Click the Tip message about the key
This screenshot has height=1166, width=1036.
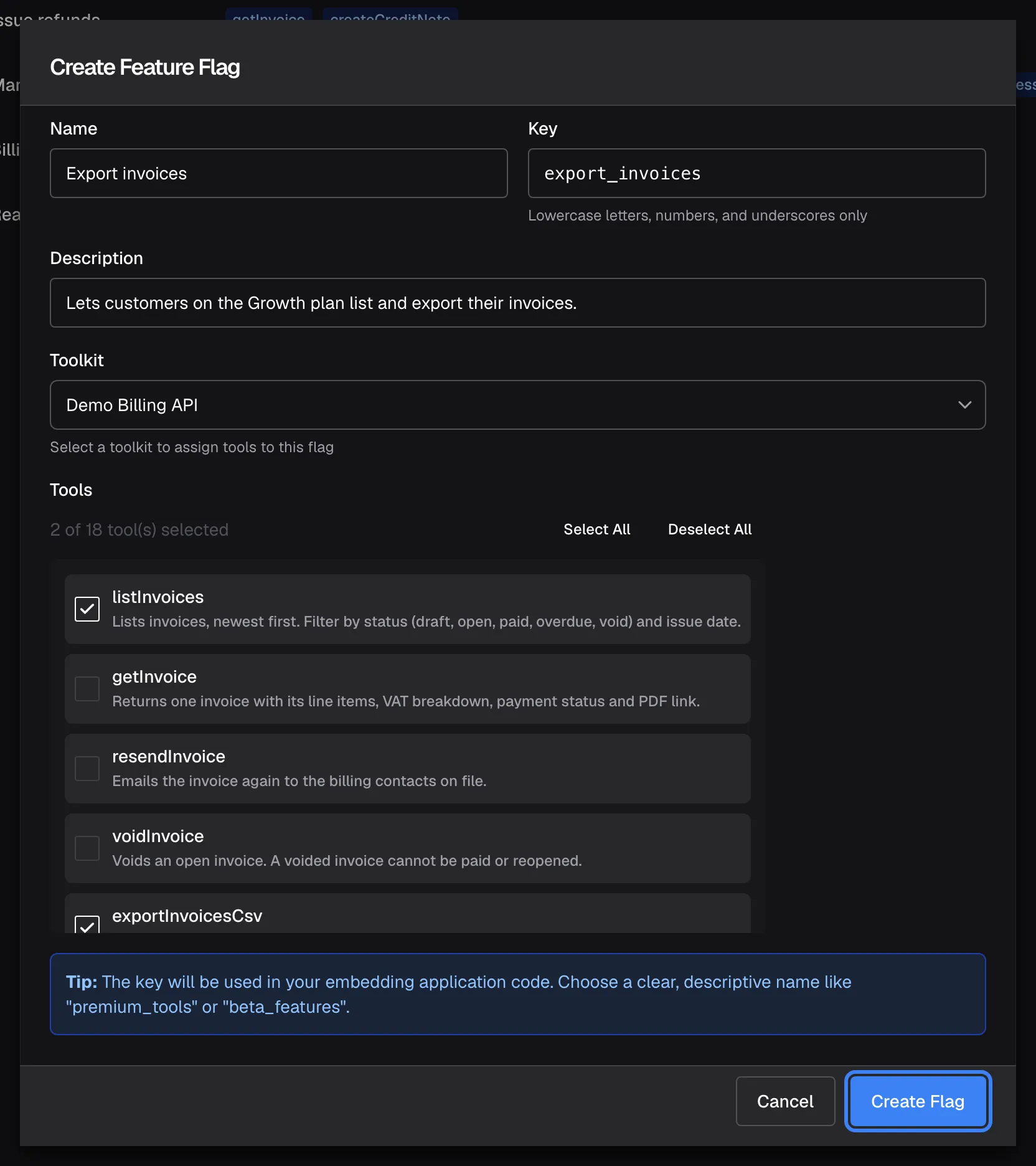518,994
